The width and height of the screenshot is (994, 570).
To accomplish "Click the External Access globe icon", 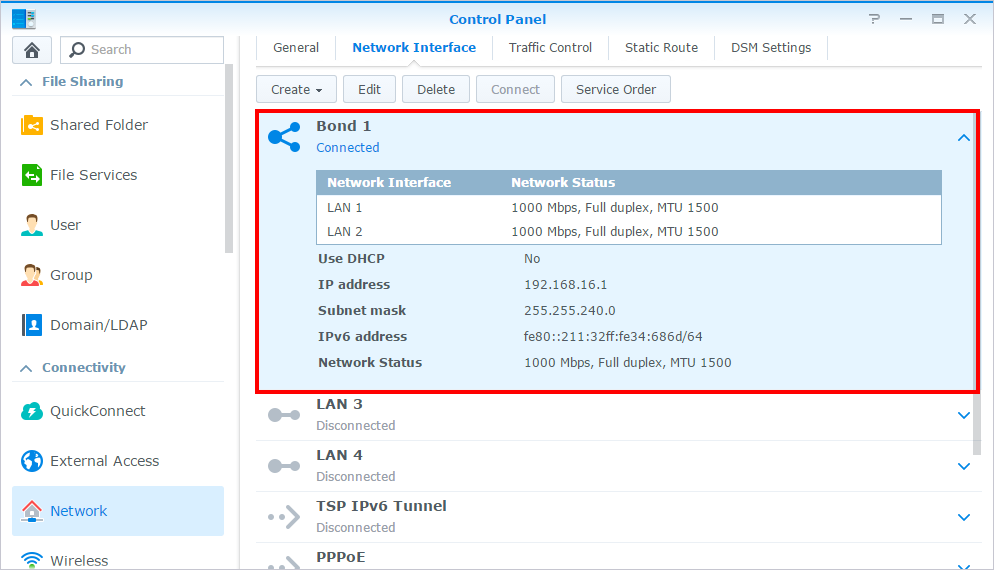I will (32, 461).
